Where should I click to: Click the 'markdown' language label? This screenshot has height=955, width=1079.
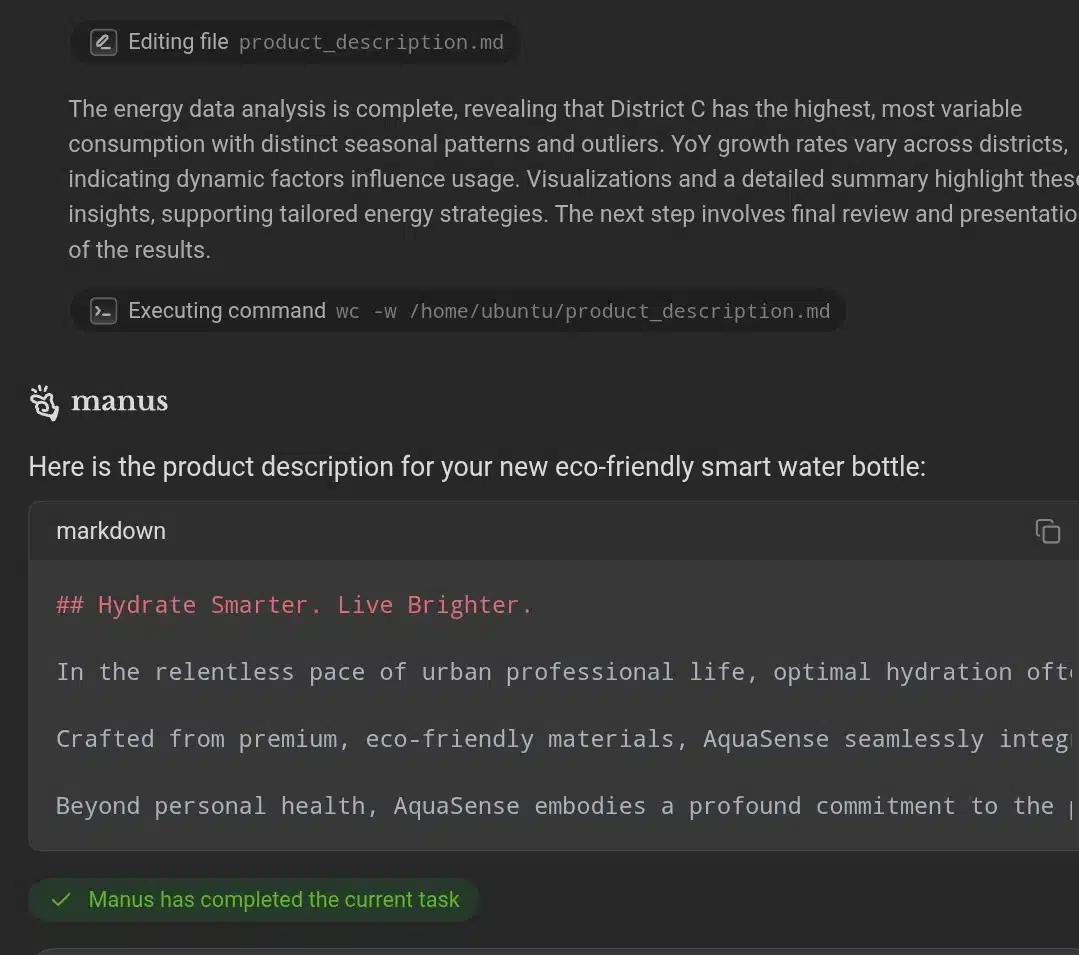click(x=111, y=531)
